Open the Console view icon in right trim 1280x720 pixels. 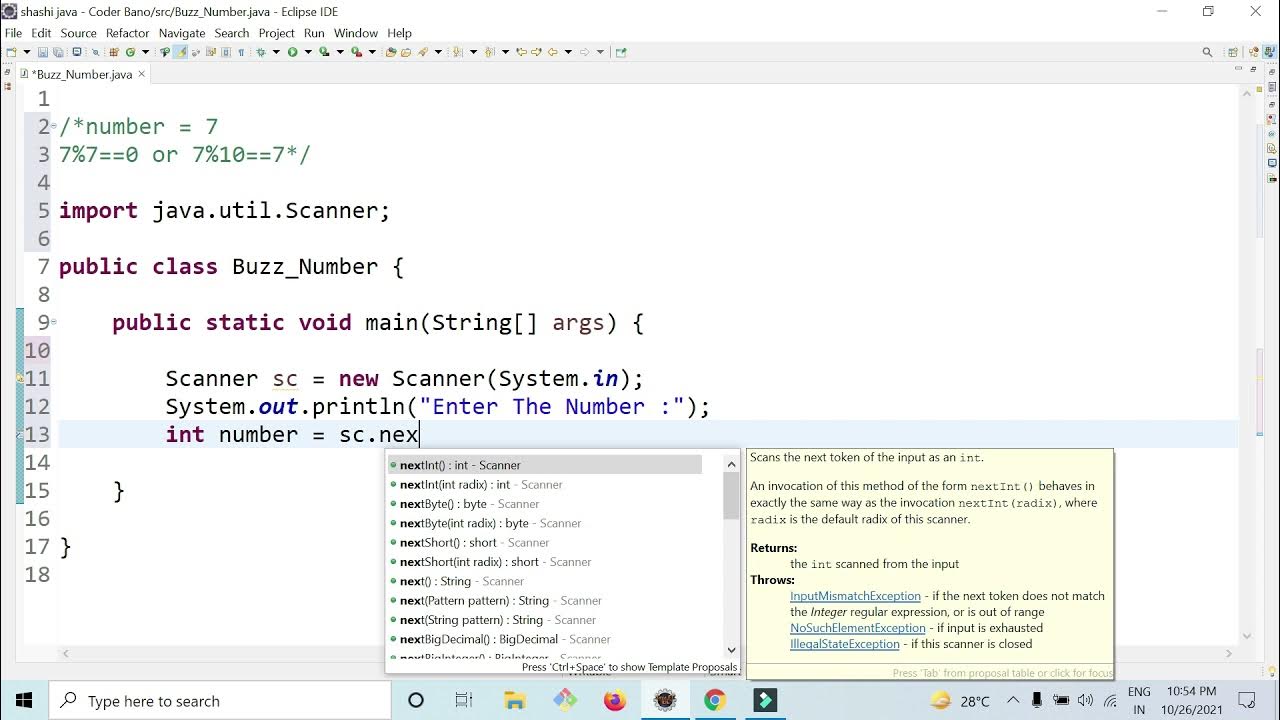tap(1272, 161)
